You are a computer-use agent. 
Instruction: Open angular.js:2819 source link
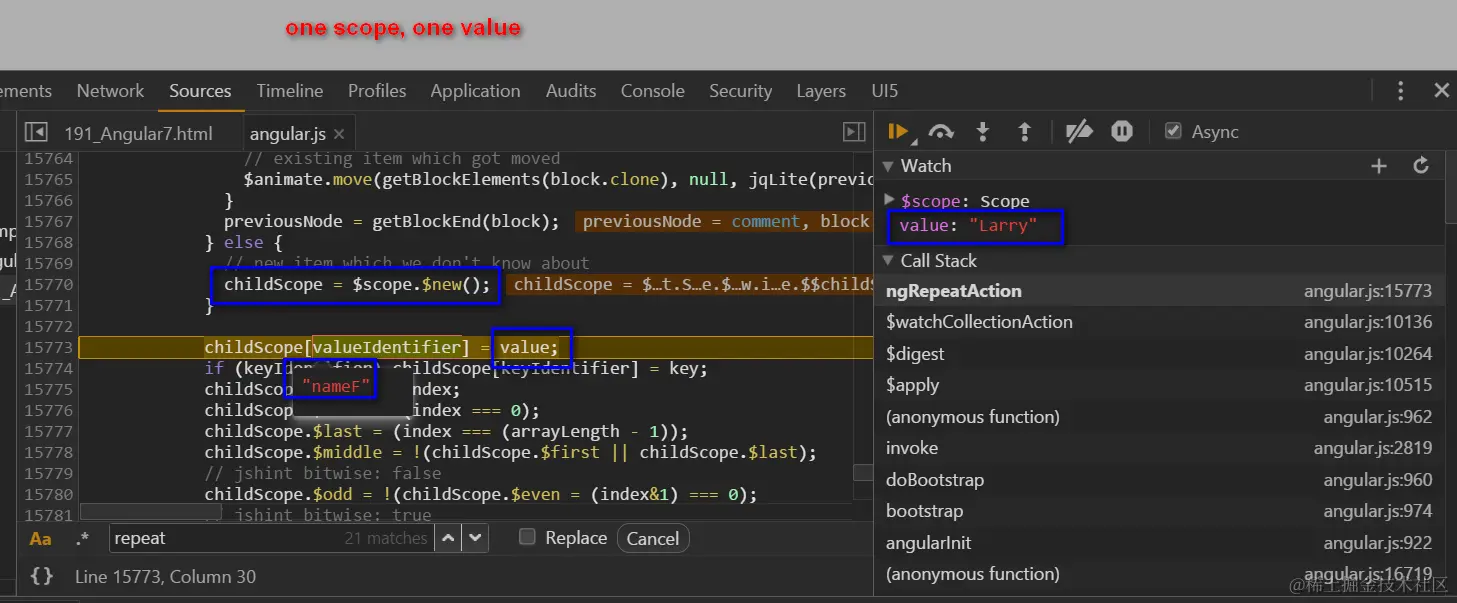1373,448
